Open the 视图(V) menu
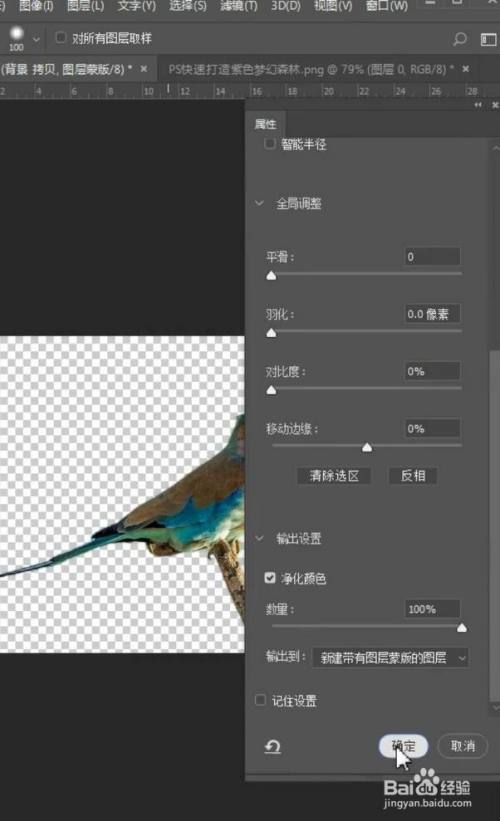This screenshot has height=821, width=500. pos(332,6)
